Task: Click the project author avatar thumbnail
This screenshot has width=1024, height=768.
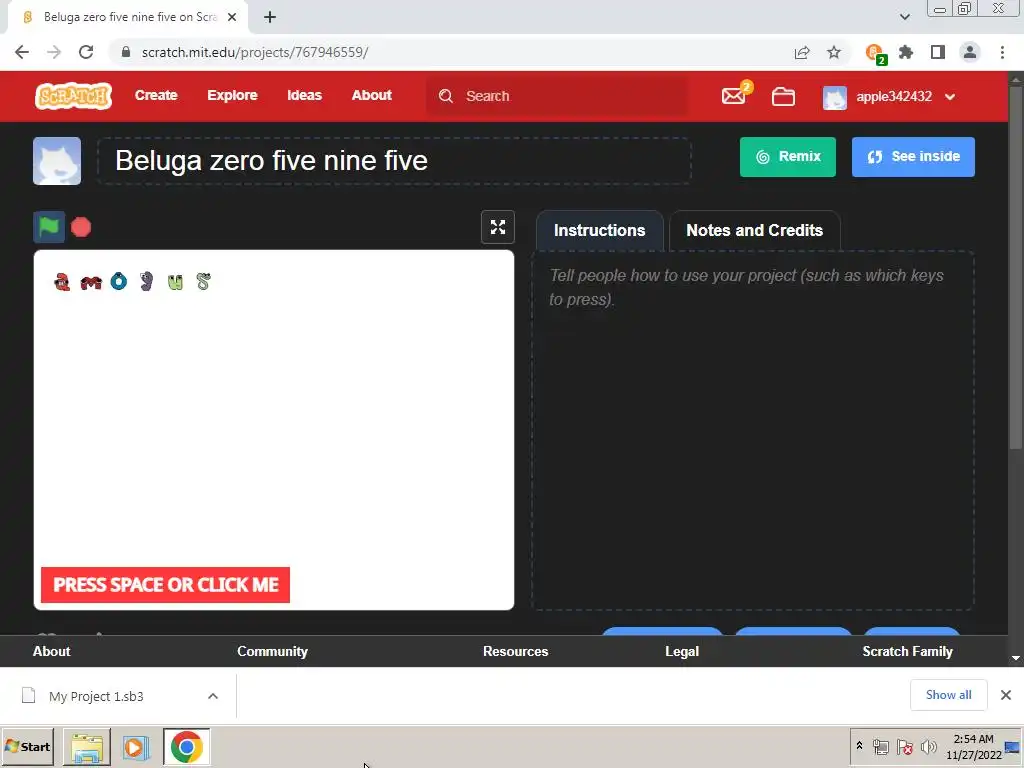Action: [57, 161]
